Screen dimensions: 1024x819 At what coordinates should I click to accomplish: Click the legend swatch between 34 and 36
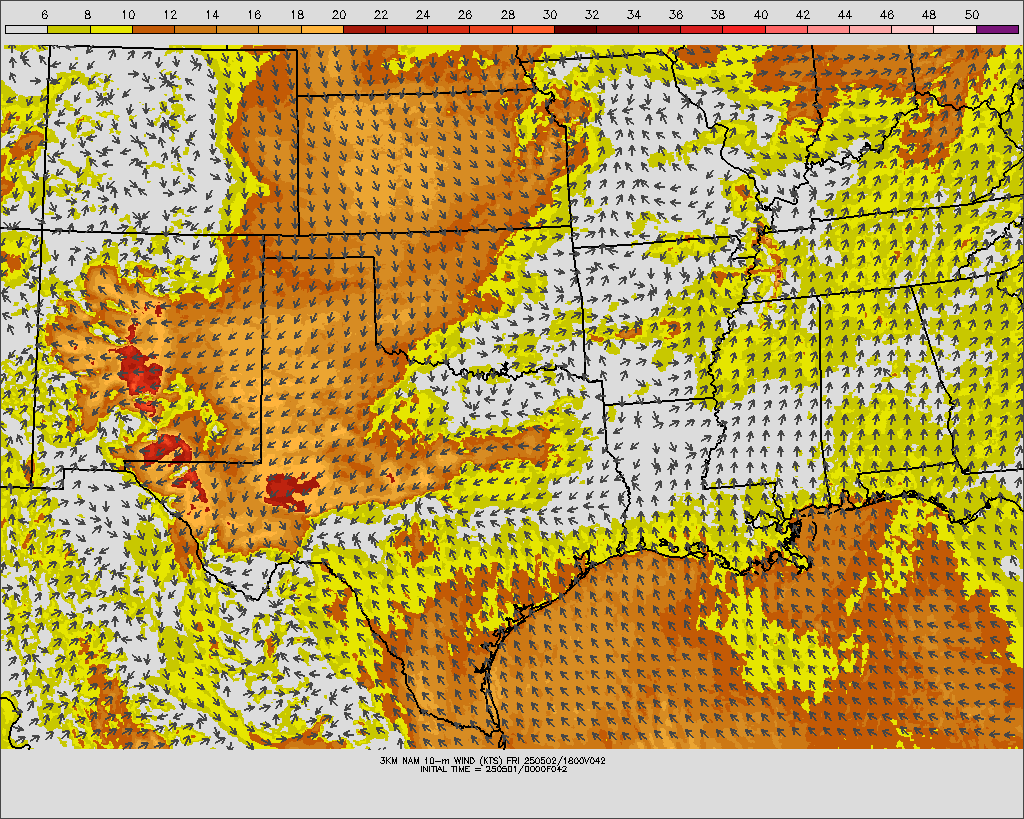coord(660,29)
